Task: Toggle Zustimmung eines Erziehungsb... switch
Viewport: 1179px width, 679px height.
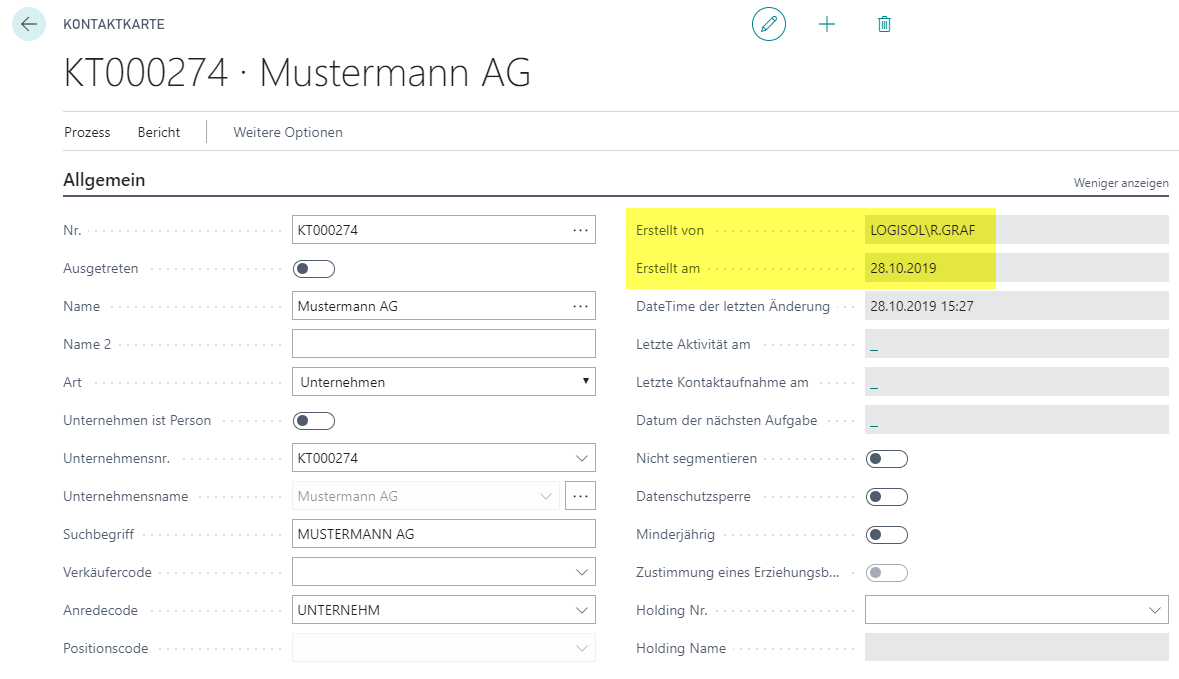Action: point(887,573)
